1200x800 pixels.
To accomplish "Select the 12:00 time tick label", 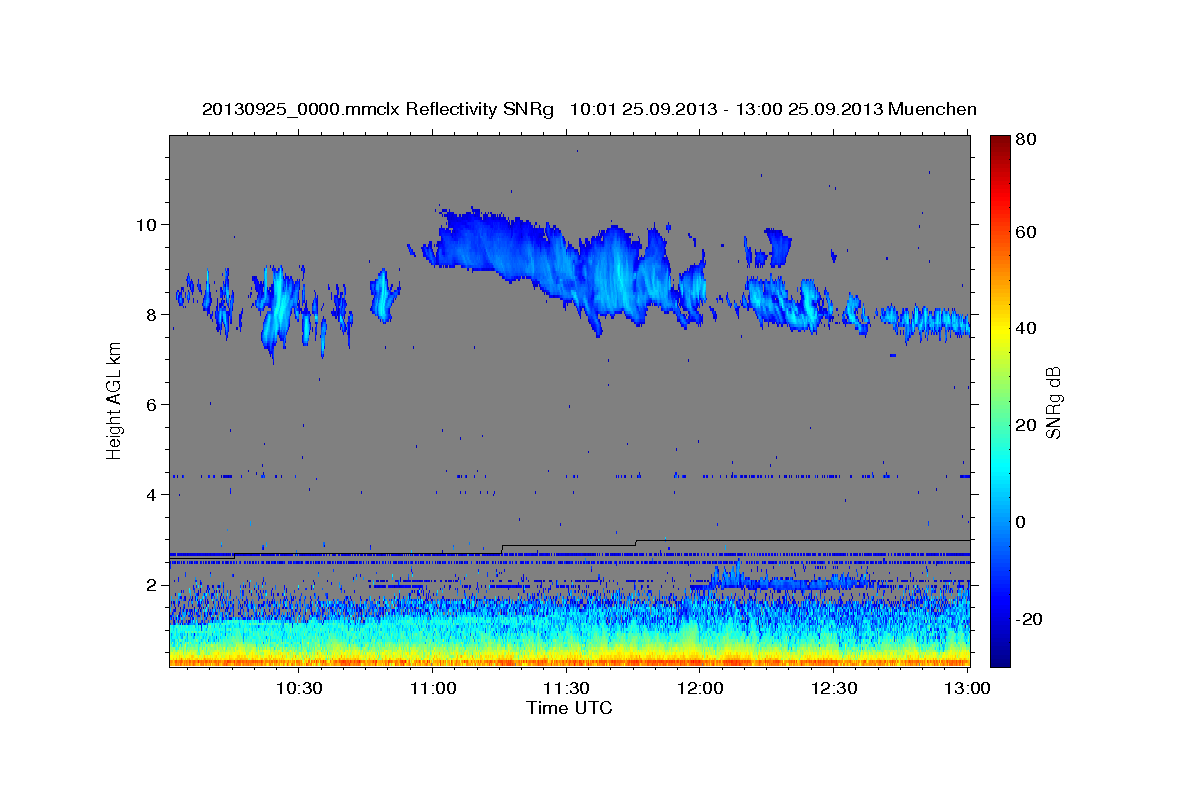I will tap(701, 689).
